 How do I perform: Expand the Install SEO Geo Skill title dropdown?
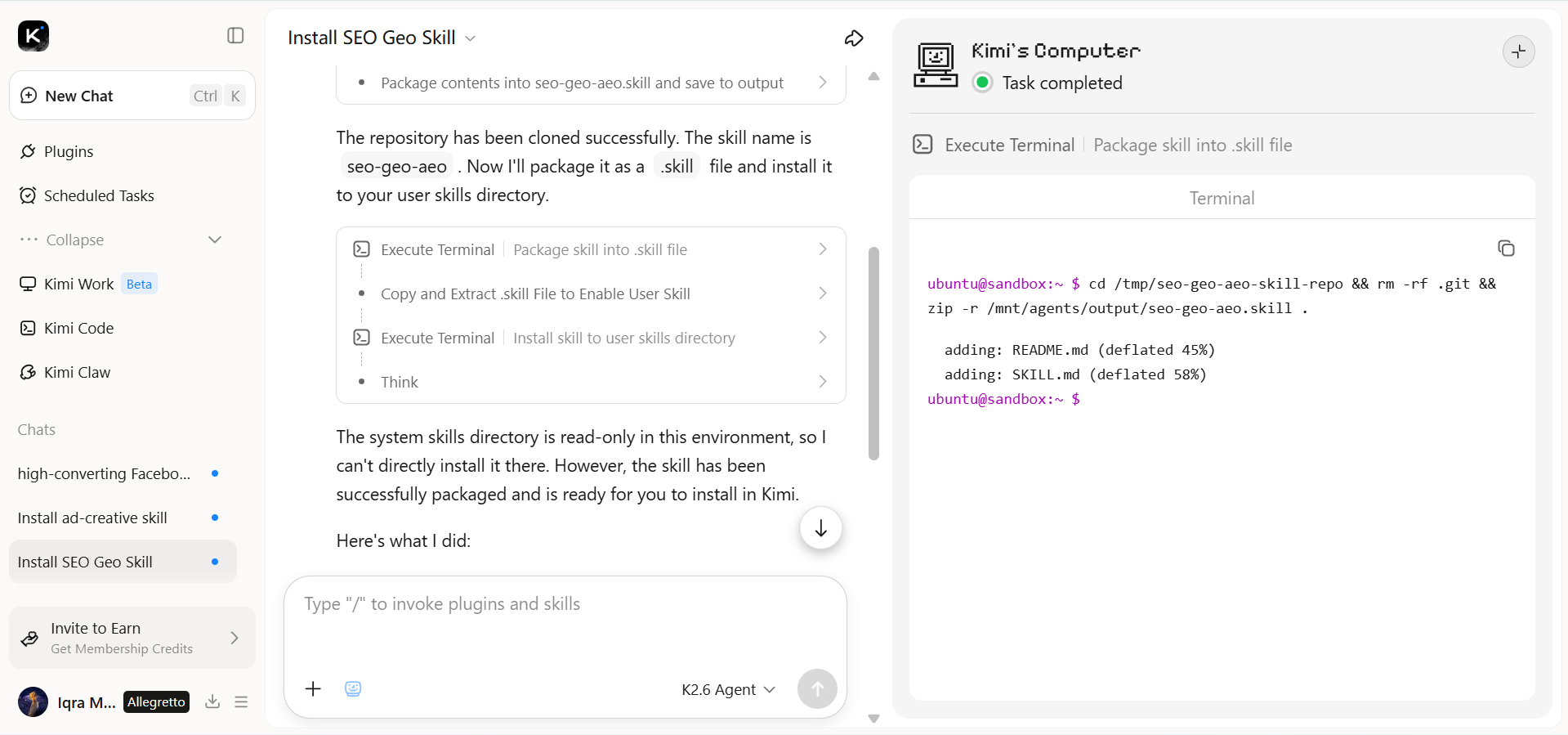coord(470,38)
